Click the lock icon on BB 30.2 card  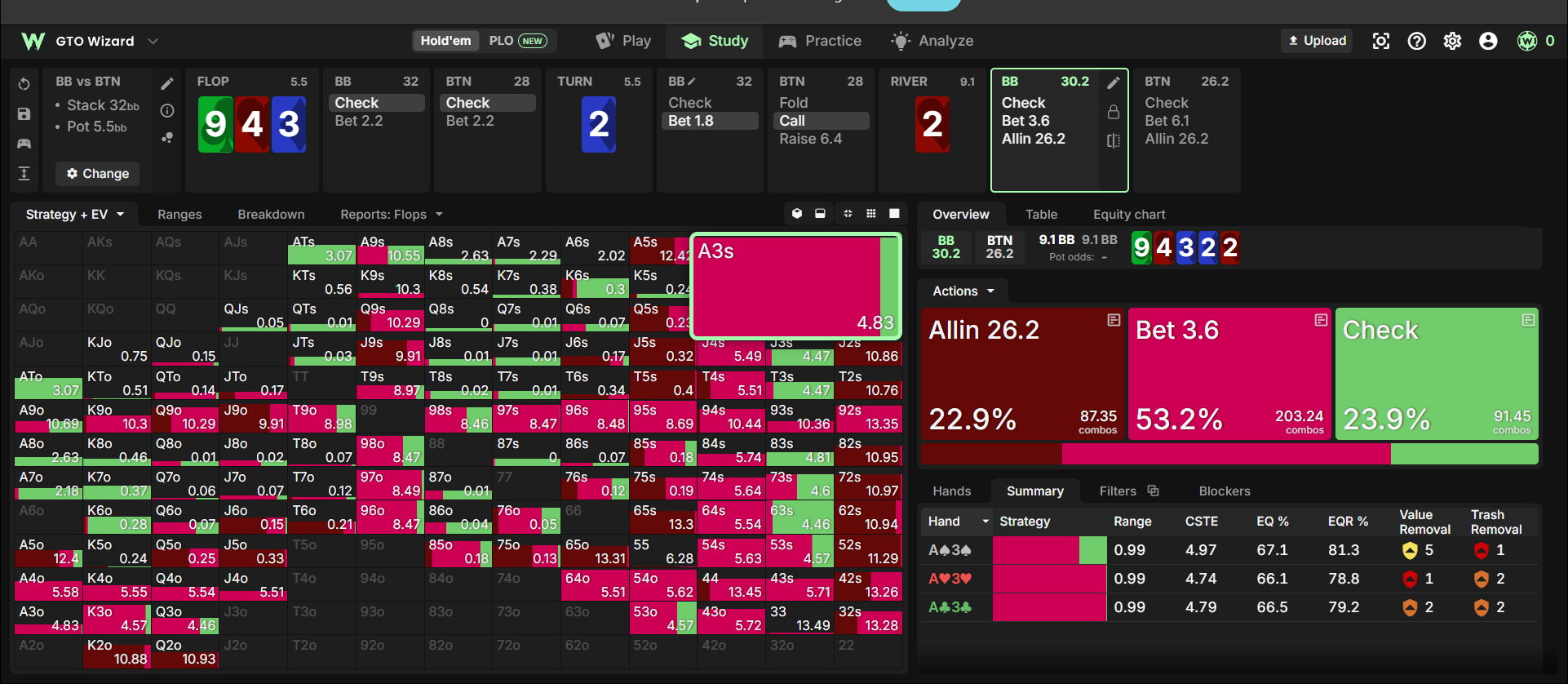(x=1114, y=112)
